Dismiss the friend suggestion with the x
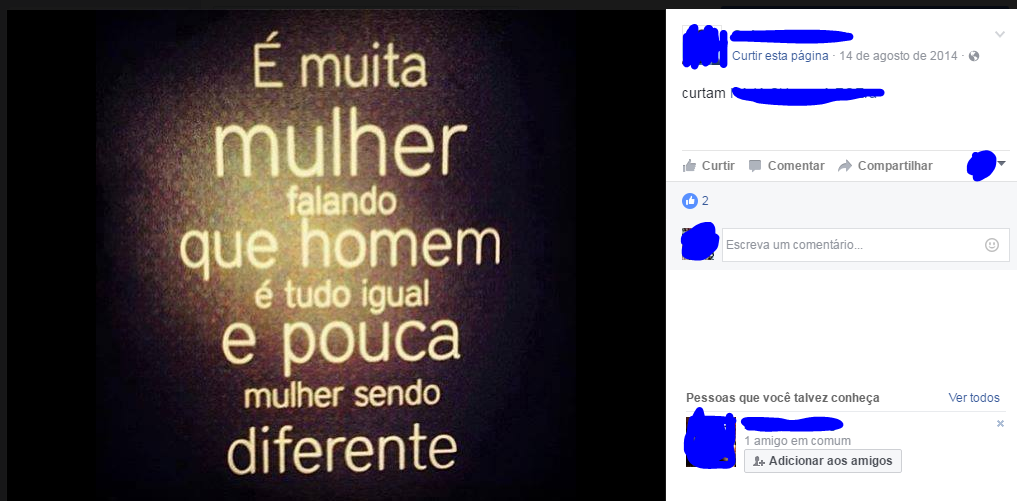This screenshot has height=501, width=1017. [1000, 424]
